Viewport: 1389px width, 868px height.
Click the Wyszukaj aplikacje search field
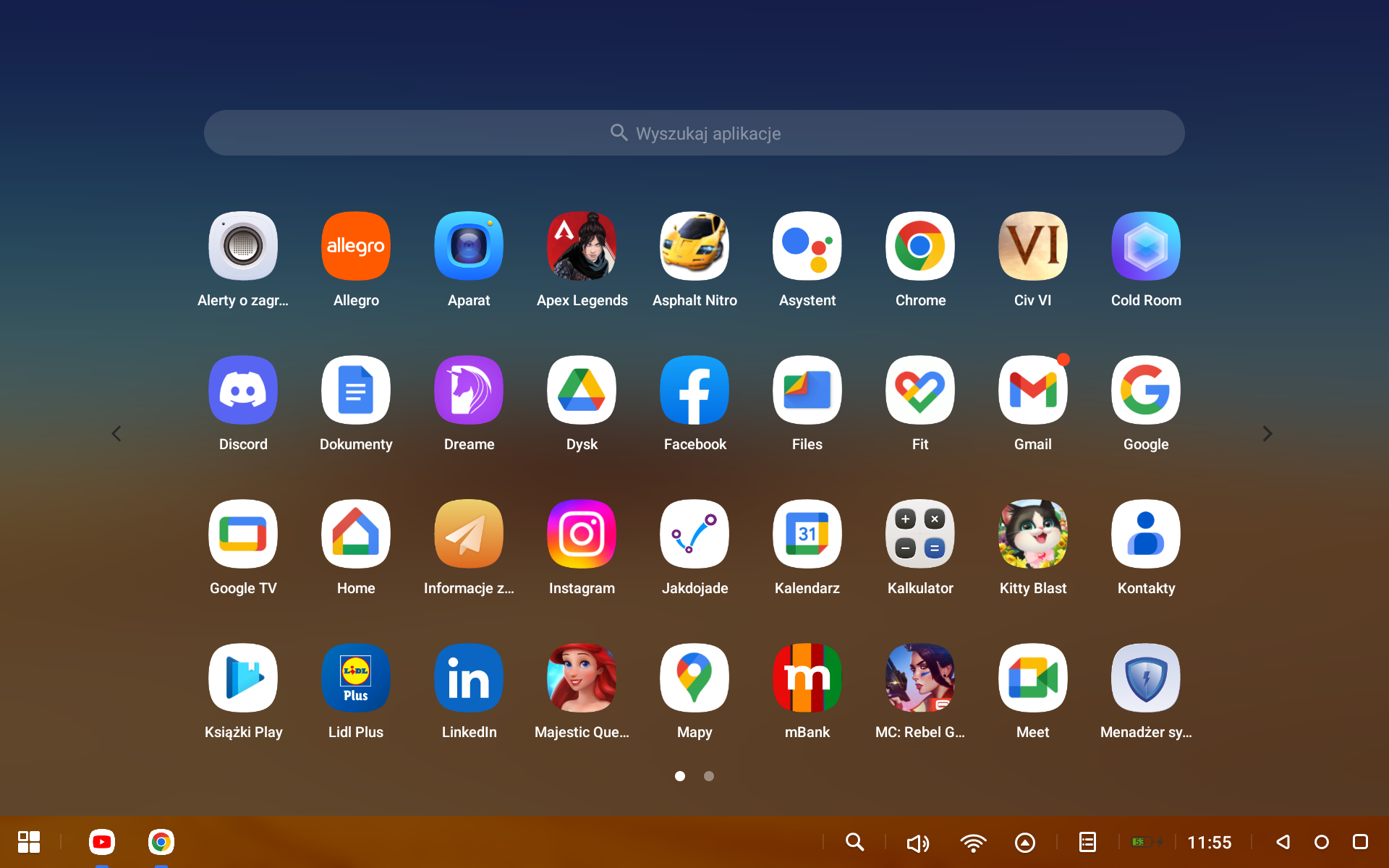pyautogui.click(x=694, y=133)
